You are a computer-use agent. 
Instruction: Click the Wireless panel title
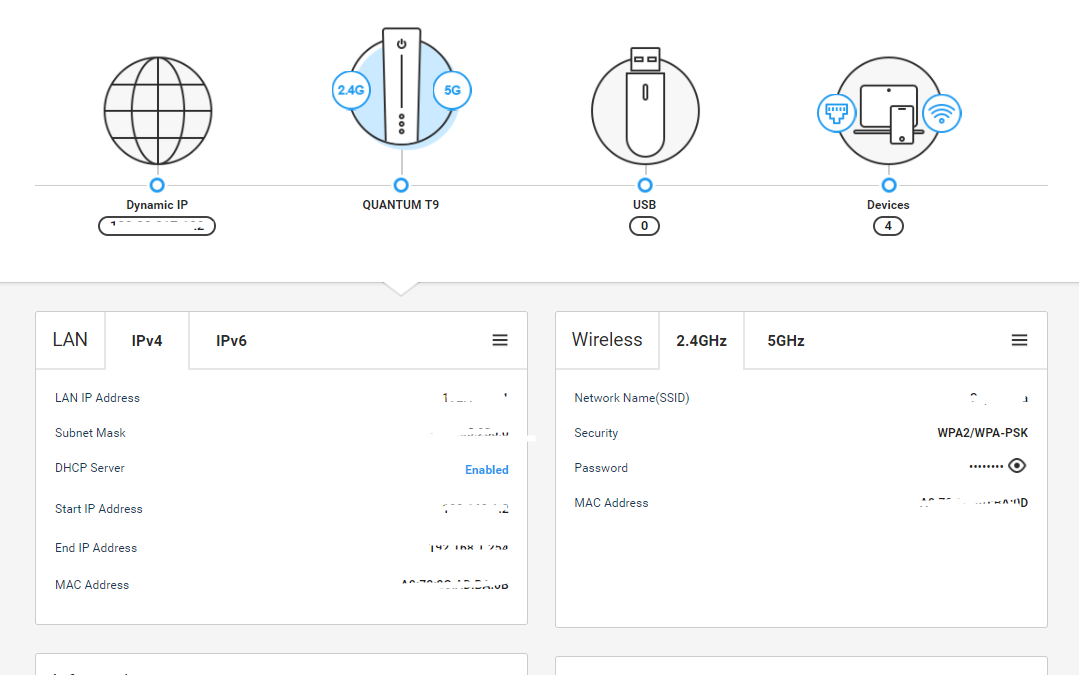point(607,340)
